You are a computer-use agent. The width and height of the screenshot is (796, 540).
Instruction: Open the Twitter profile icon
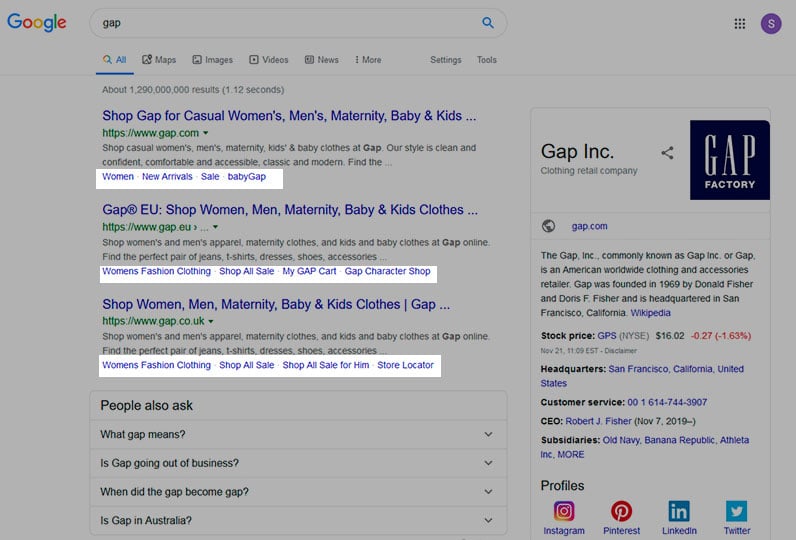pyautogui.click(x=737, y=511)
